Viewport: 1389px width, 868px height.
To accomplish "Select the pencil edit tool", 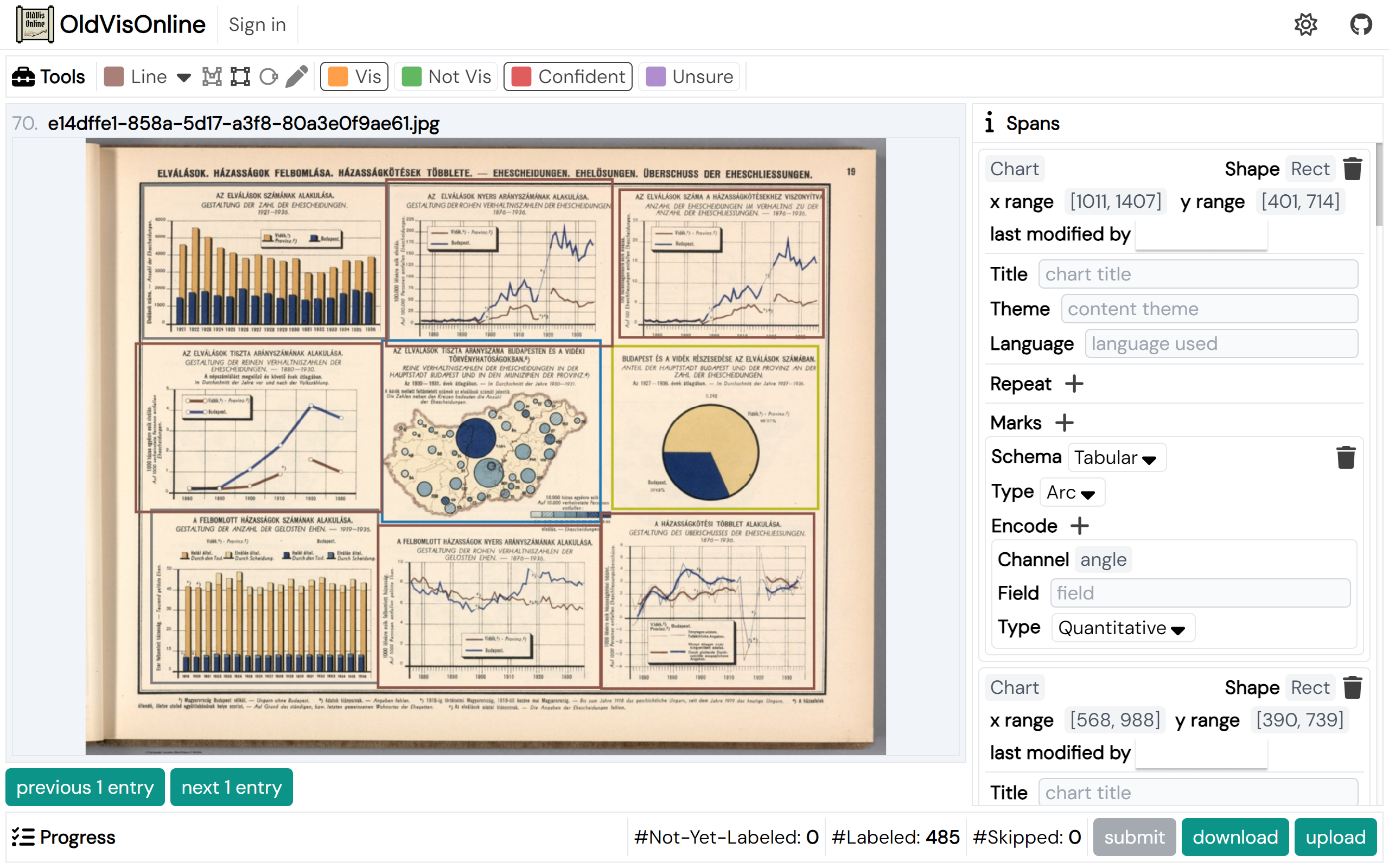I will (297, 76).
